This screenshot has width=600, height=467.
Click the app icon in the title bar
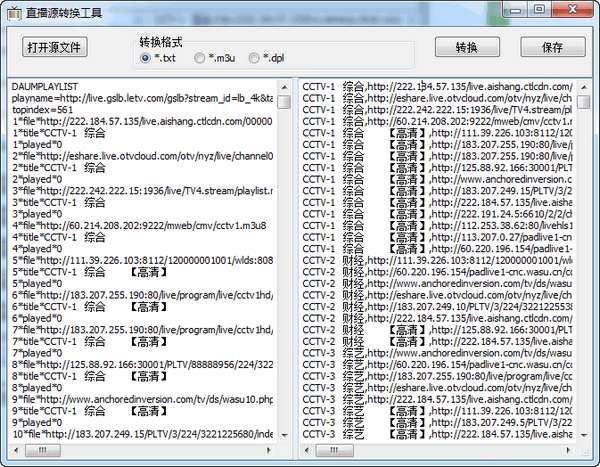pos(15,12)
